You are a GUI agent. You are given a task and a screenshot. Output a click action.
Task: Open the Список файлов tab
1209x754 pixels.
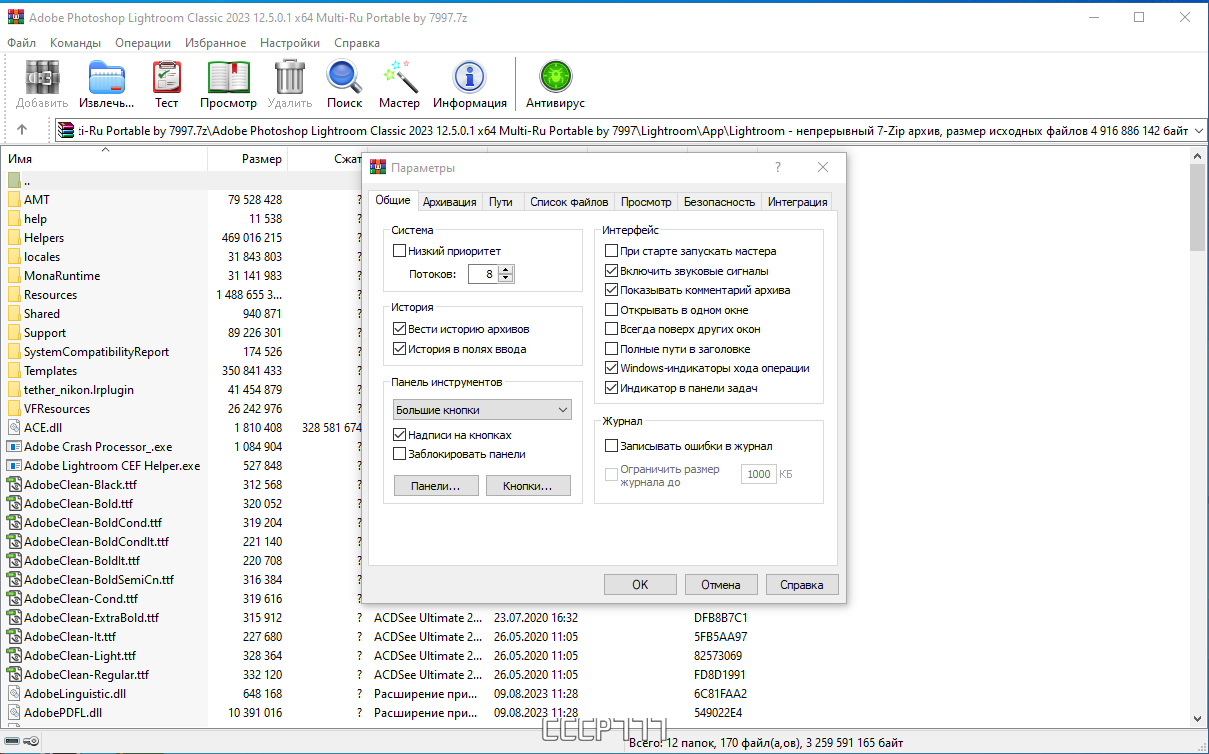(569, 202)
